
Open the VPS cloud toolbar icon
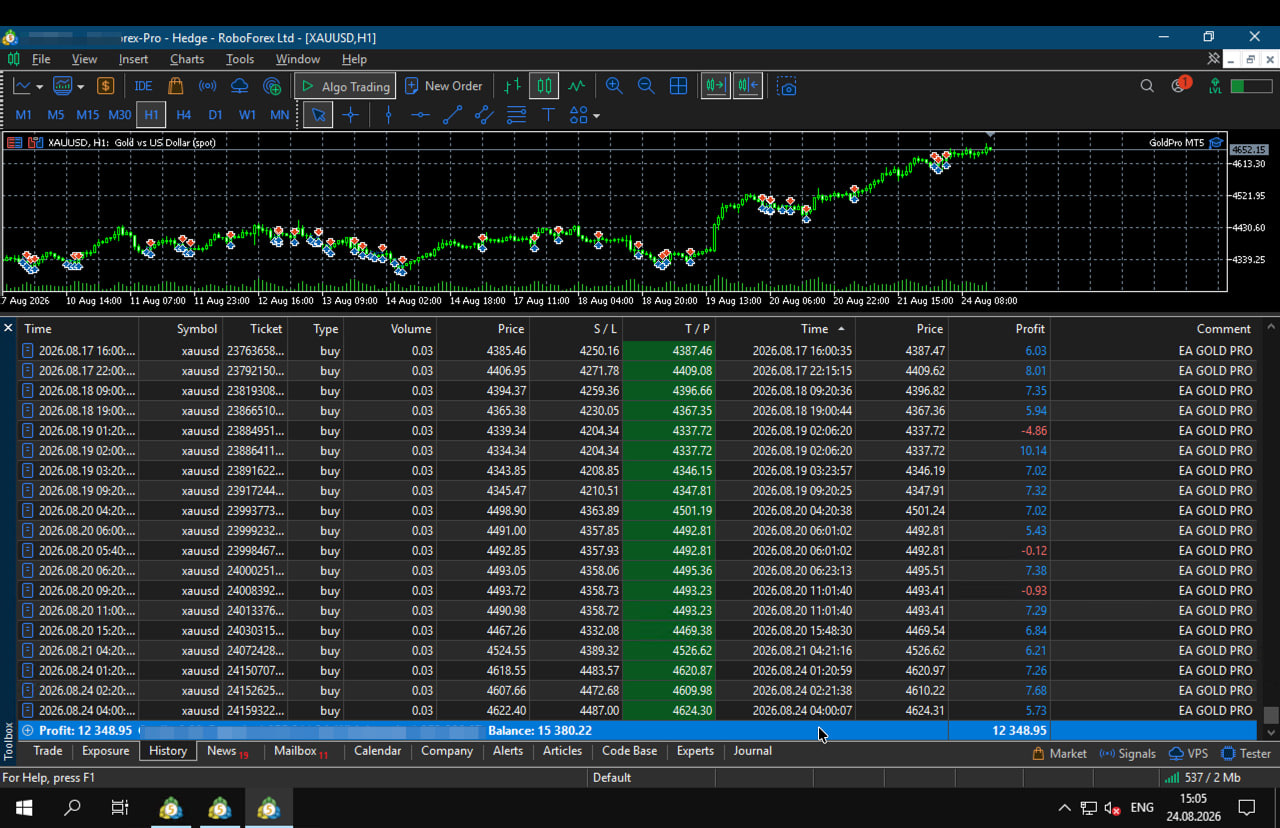coord(240,86)
